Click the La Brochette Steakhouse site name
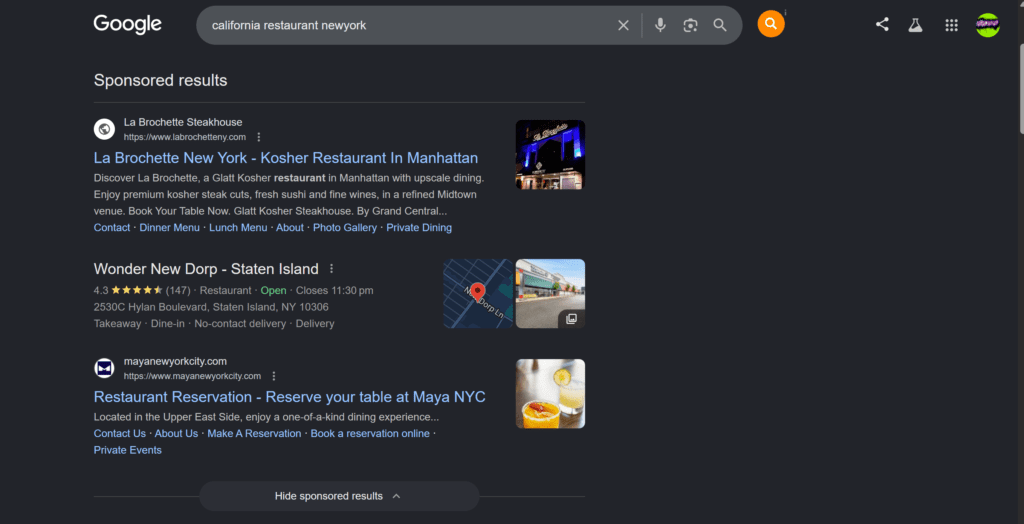Viewport: 1024px width, 524px height. pyautogui.click(x=183, y=122)
